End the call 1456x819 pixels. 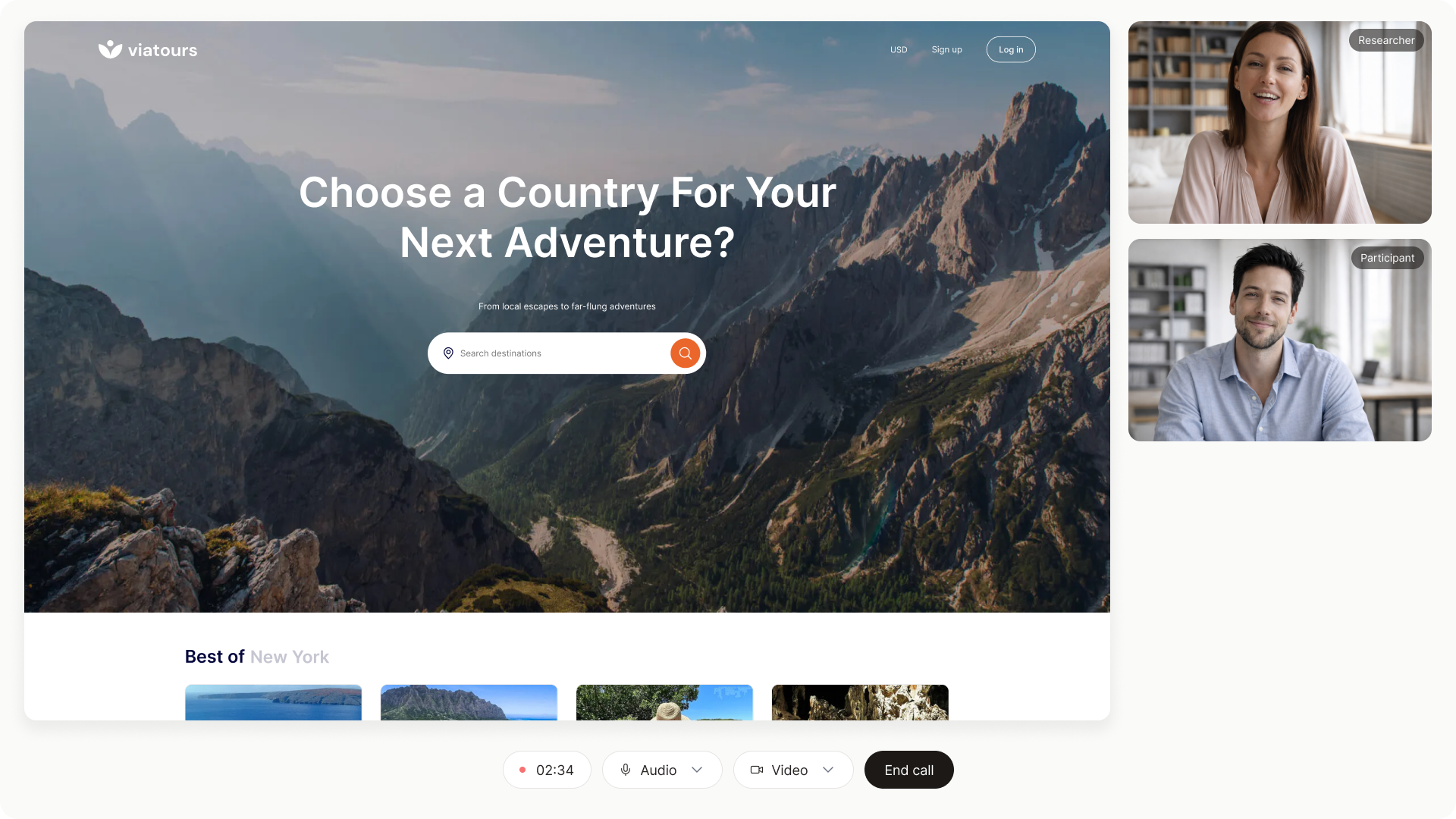point(909,770)
